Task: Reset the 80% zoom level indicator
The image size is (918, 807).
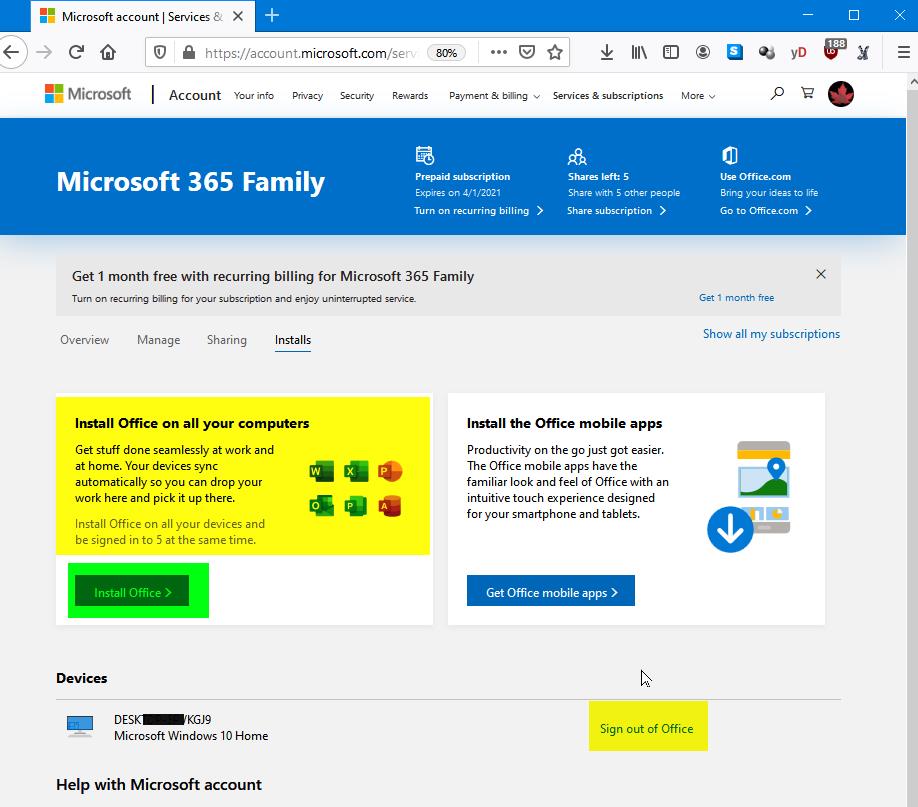Action: click(x=446, y=53)
